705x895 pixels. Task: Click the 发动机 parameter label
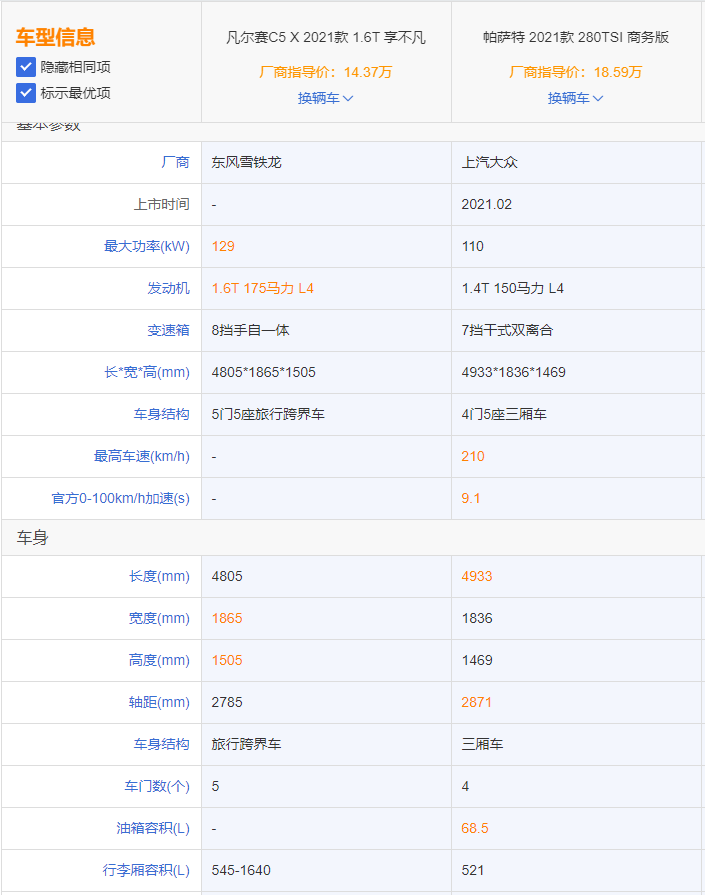[168, 288]
